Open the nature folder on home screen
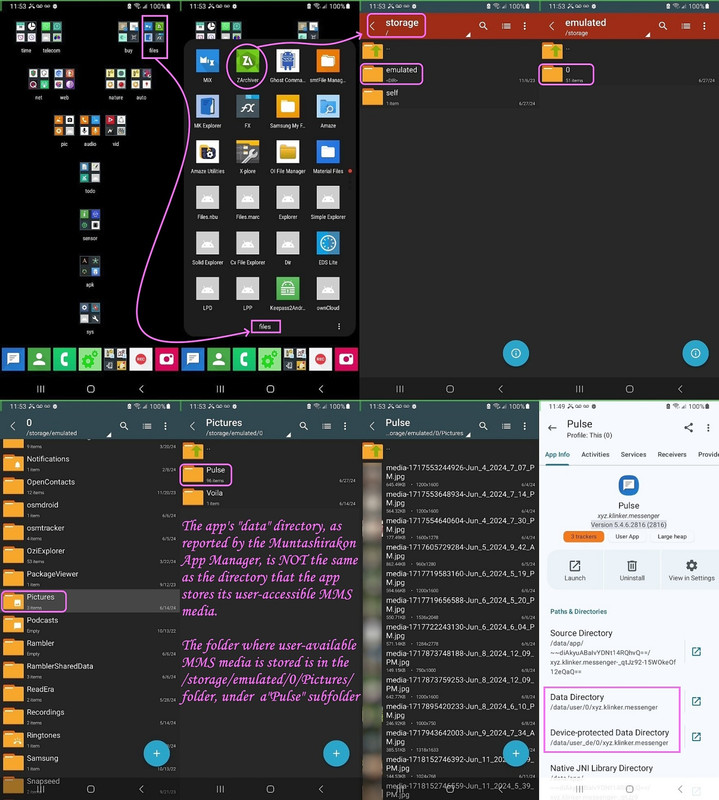The image size is (719, 800). (x=116, y=79)
